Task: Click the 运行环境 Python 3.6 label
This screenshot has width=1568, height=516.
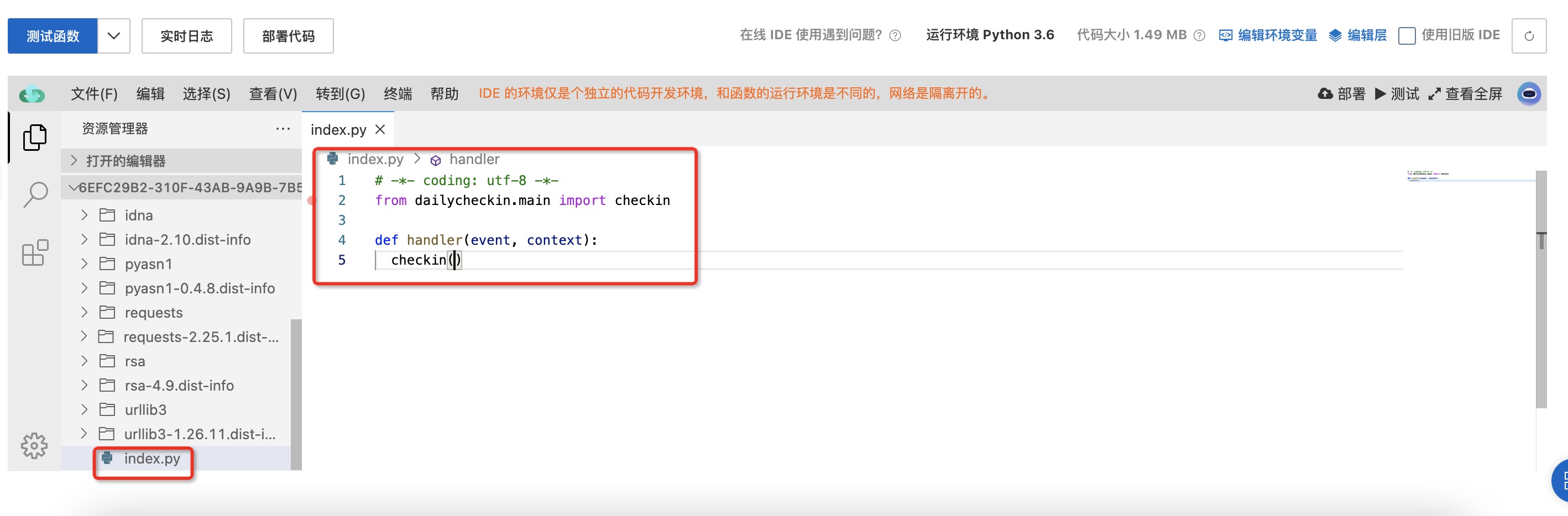Action: 990,35
